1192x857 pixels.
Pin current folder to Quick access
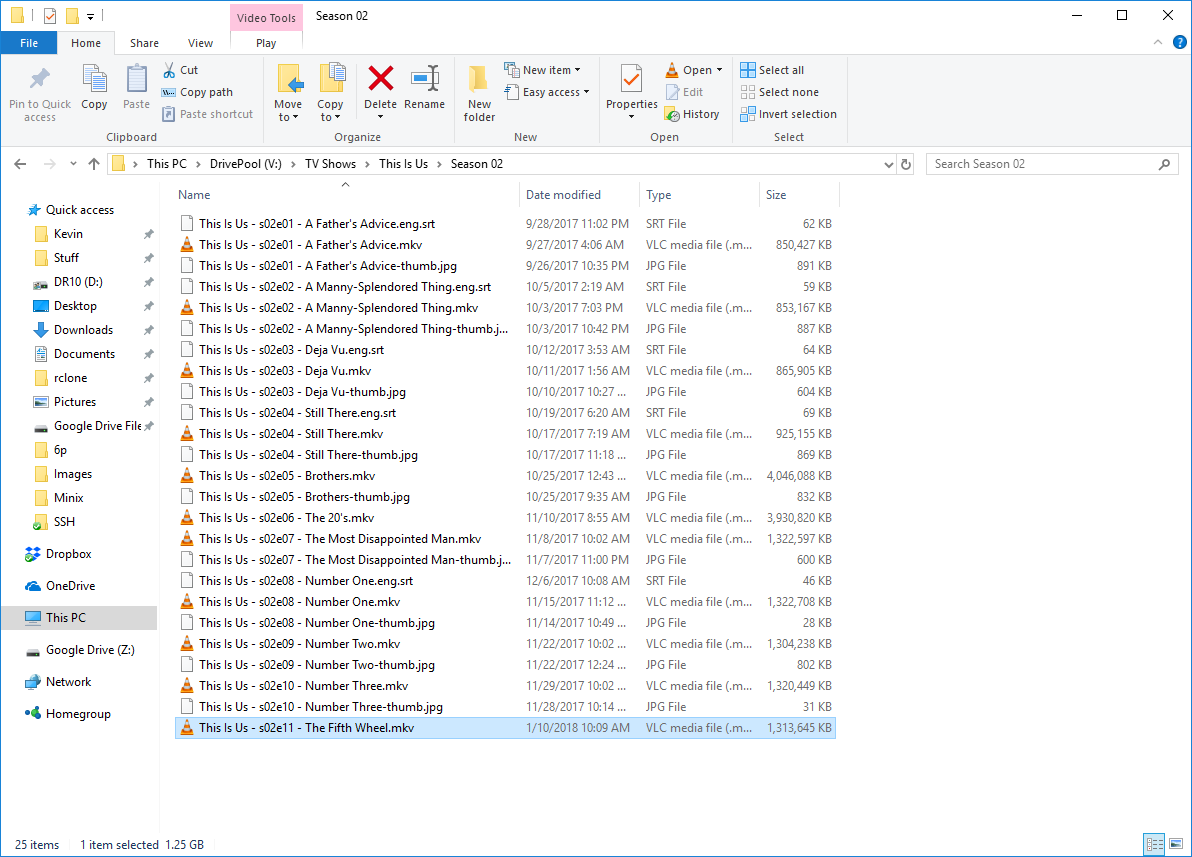pyautogui.click(x=39, y=90)
